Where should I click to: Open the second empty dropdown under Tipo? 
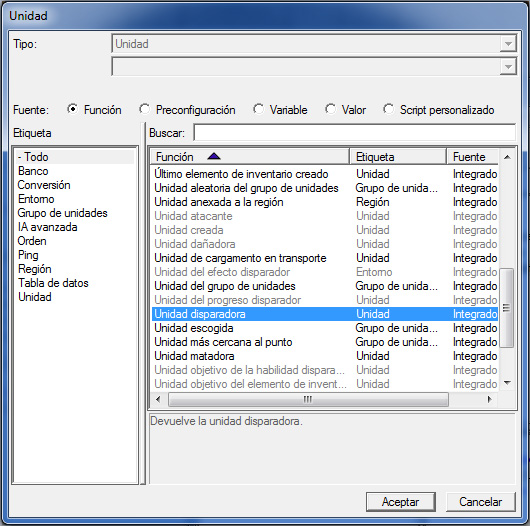[x=508, y=67]
